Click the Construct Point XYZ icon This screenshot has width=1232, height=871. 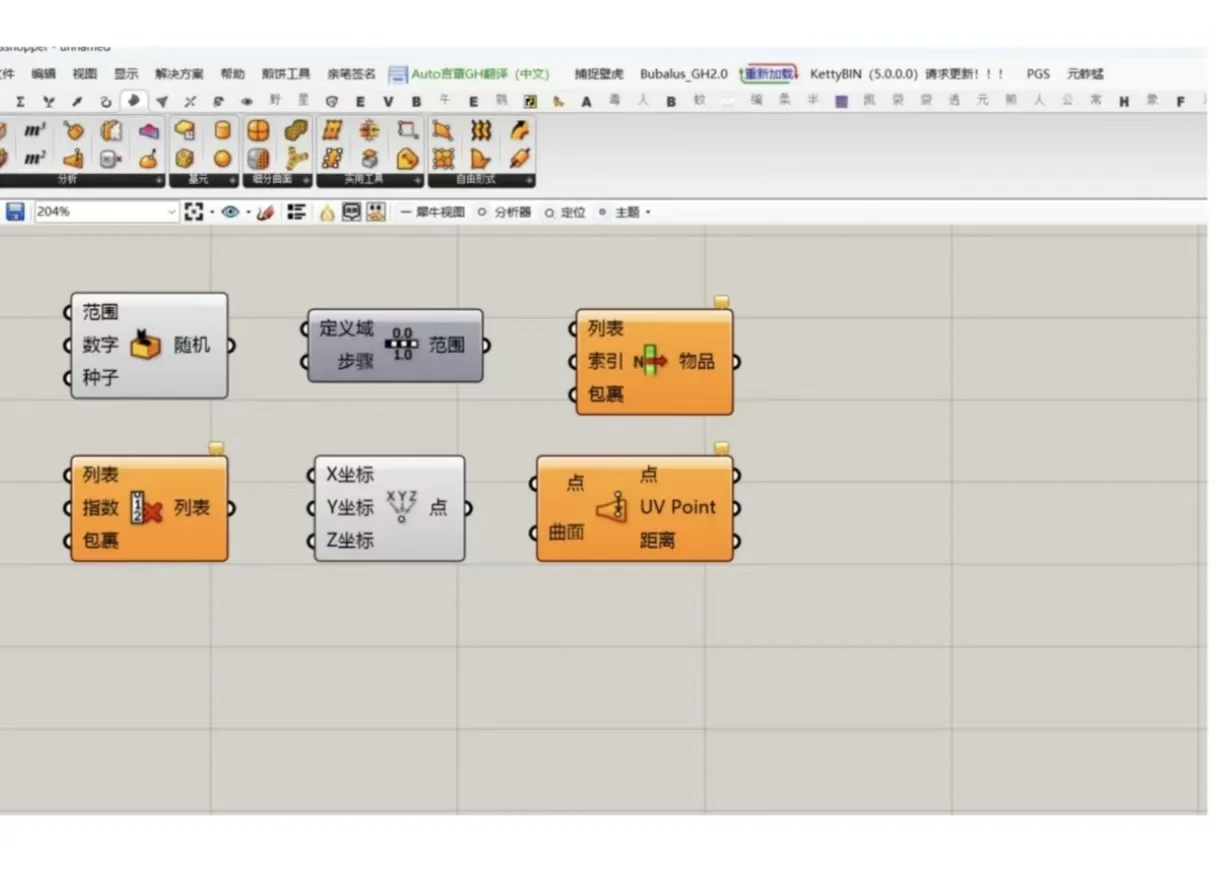click(402, 507)
